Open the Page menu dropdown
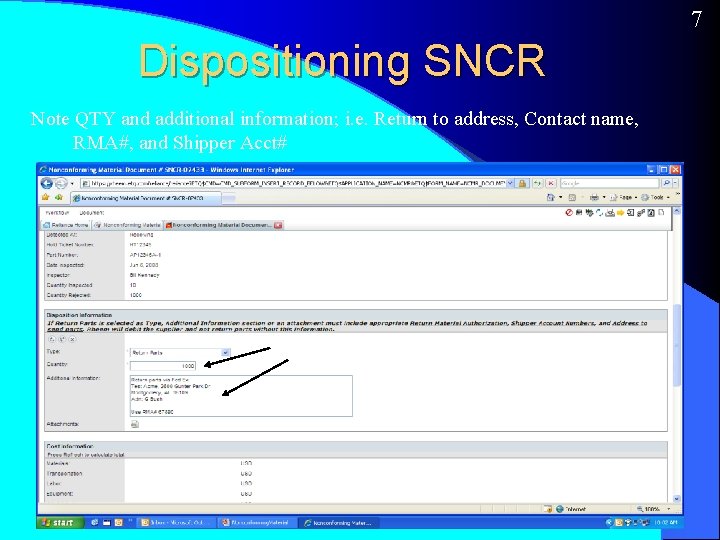Viewport: 720px width, 540px height. [623, 197]
